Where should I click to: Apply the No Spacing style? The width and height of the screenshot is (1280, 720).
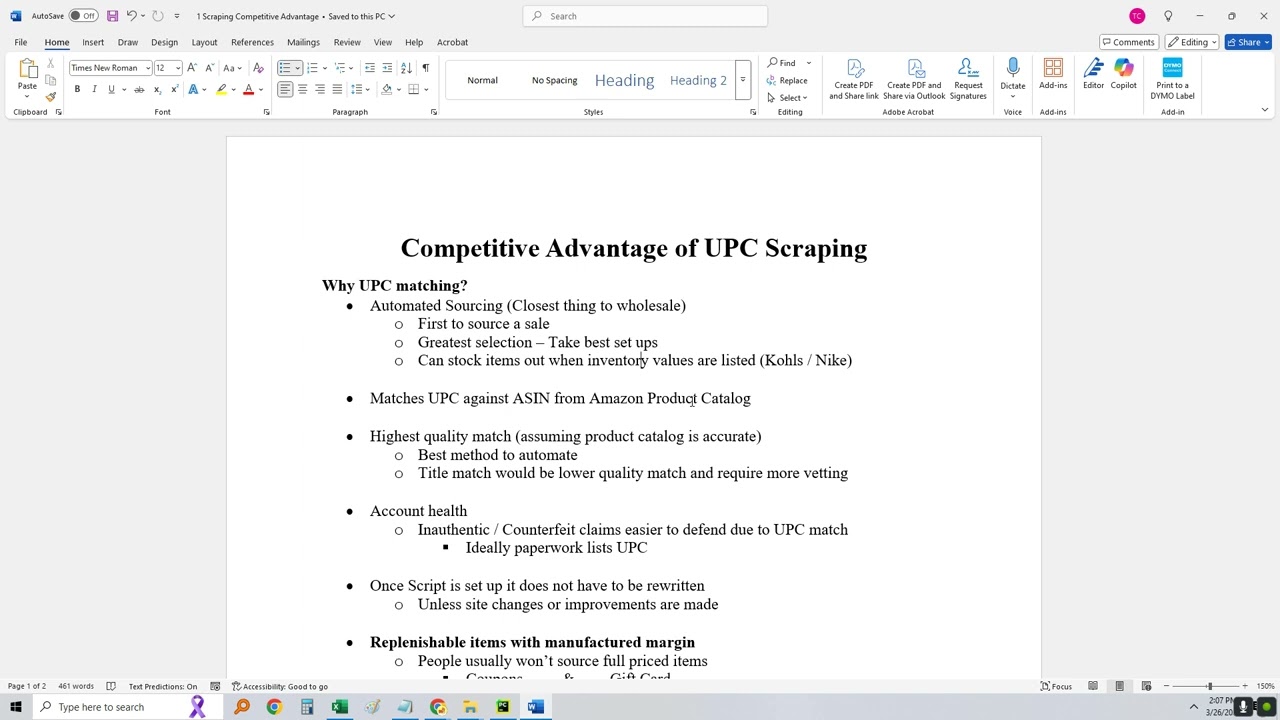point(554,80)
